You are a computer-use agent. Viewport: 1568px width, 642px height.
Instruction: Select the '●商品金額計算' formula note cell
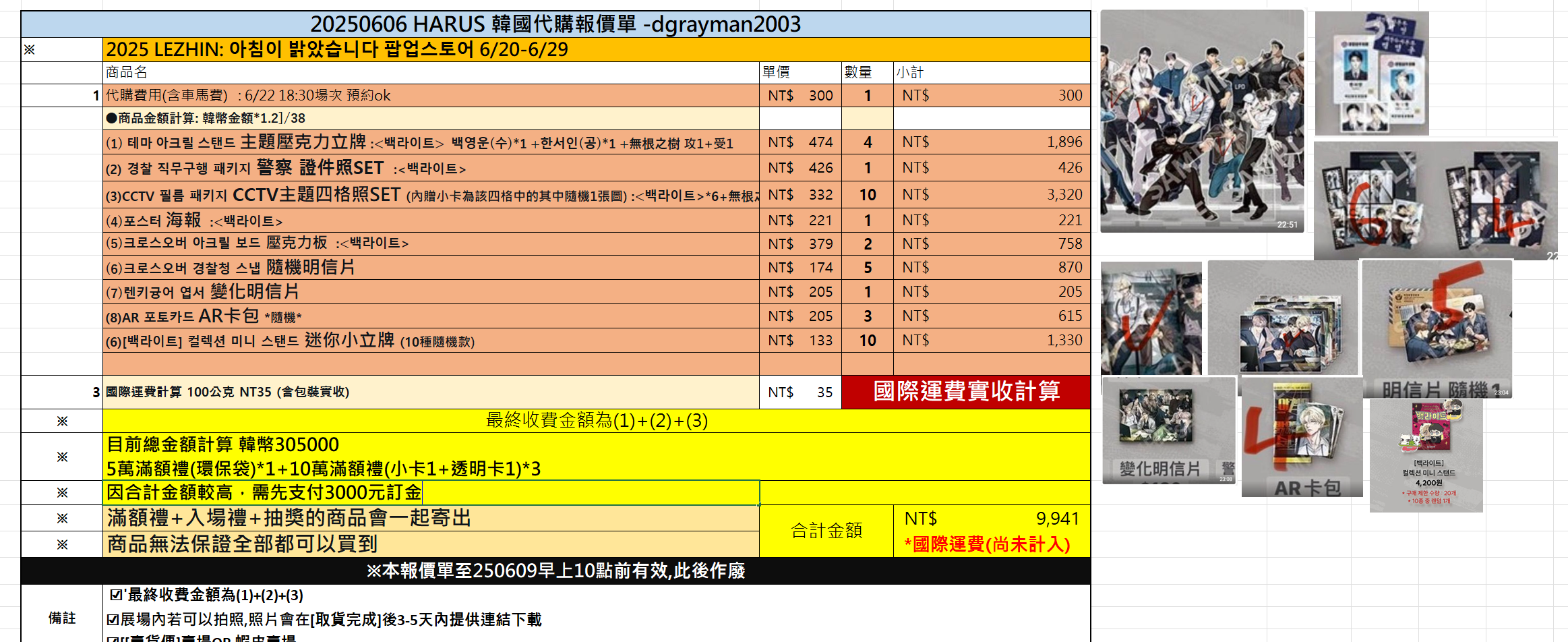click(431, 118)
